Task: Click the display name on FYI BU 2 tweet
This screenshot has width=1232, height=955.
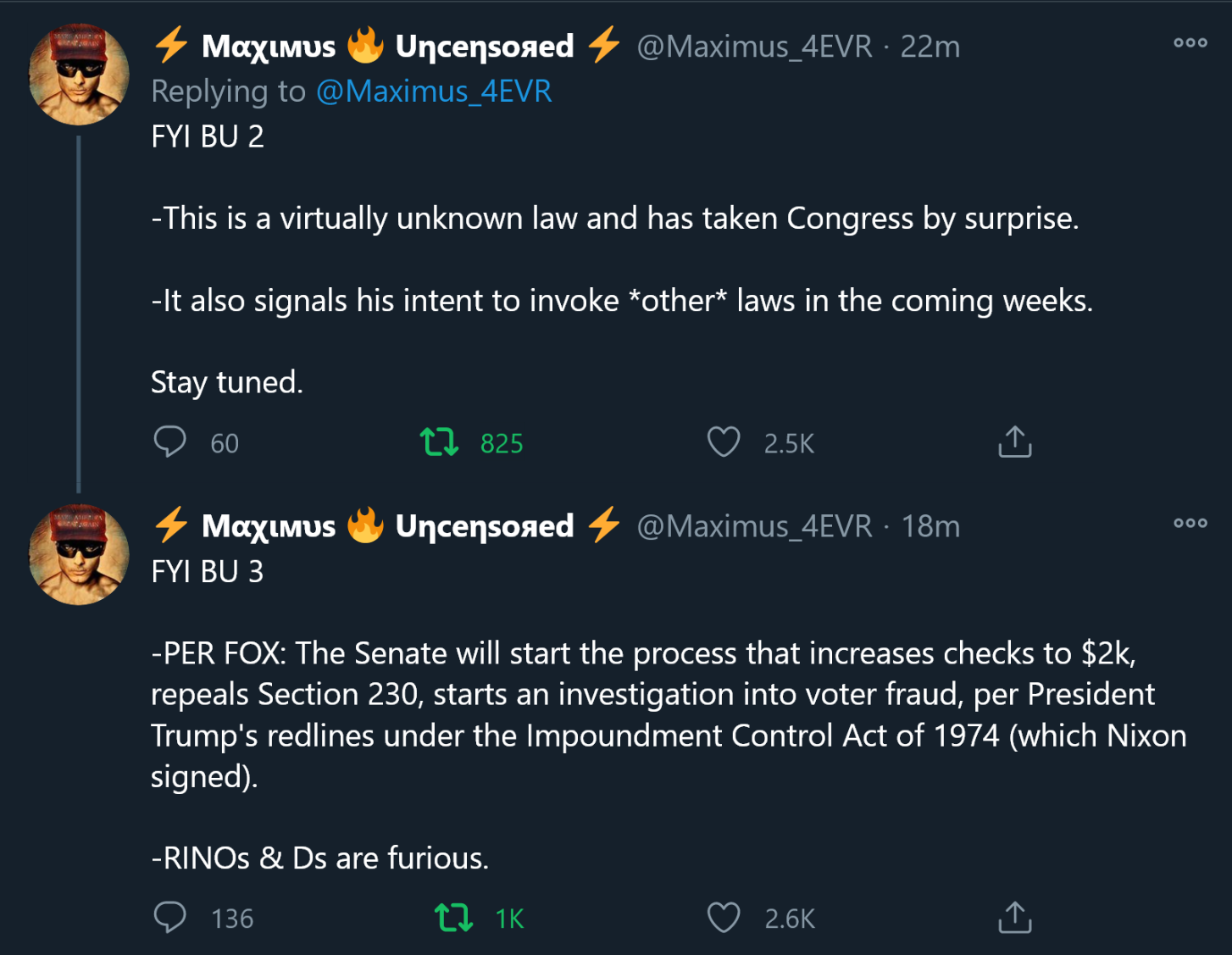Action: [x=387, y=47]
